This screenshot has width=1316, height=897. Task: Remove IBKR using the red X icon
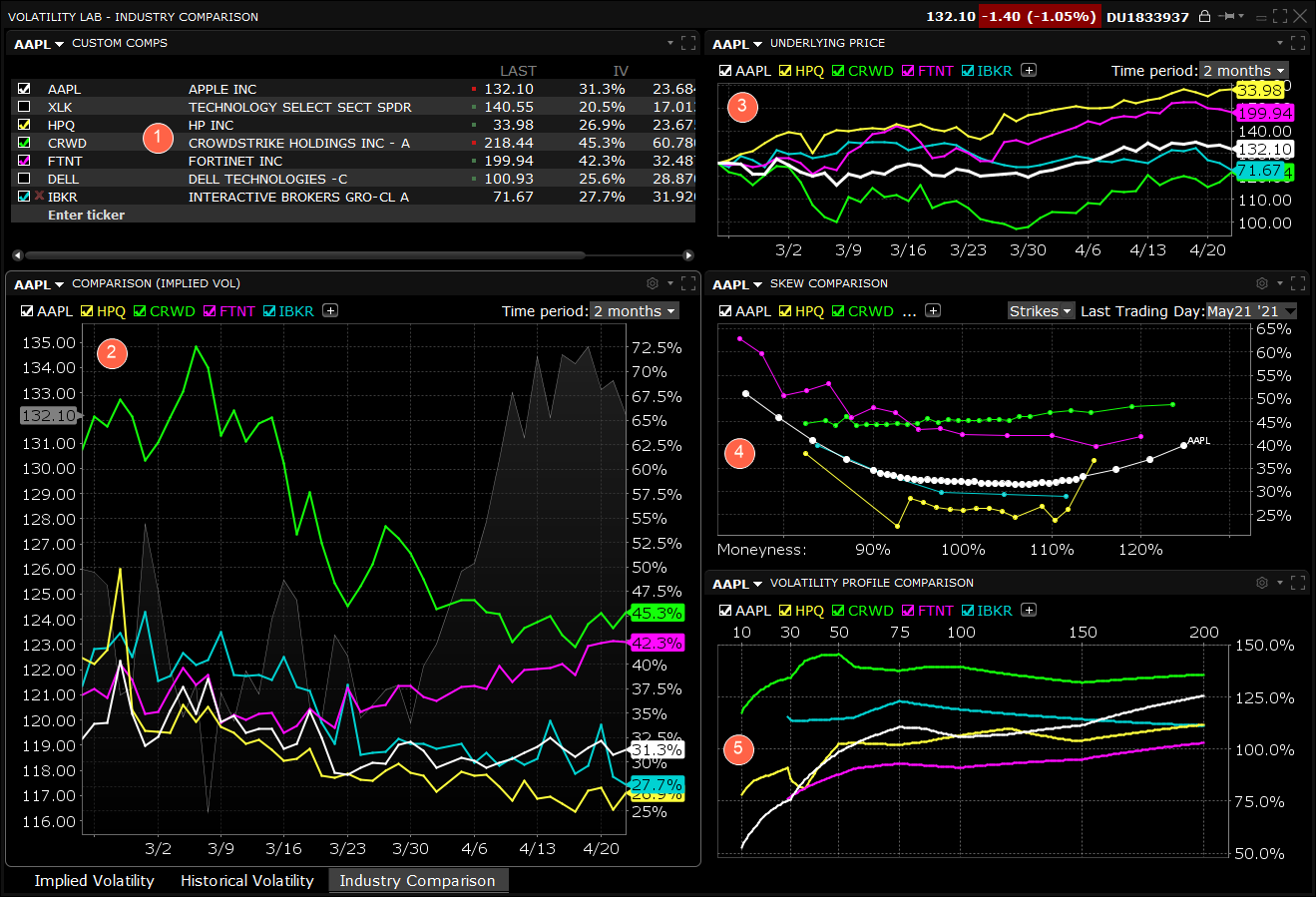39,197
